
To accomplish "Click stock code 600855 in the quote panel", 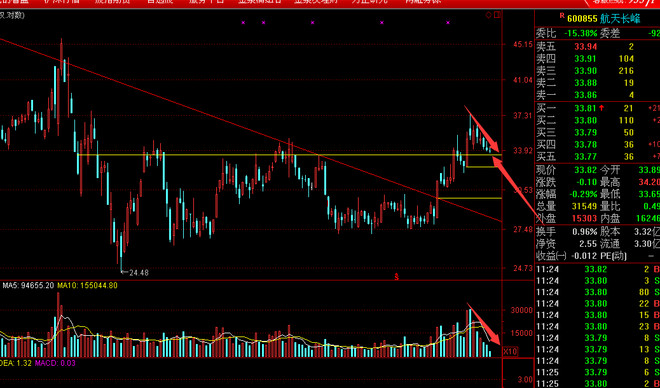I will pos(582,19).
